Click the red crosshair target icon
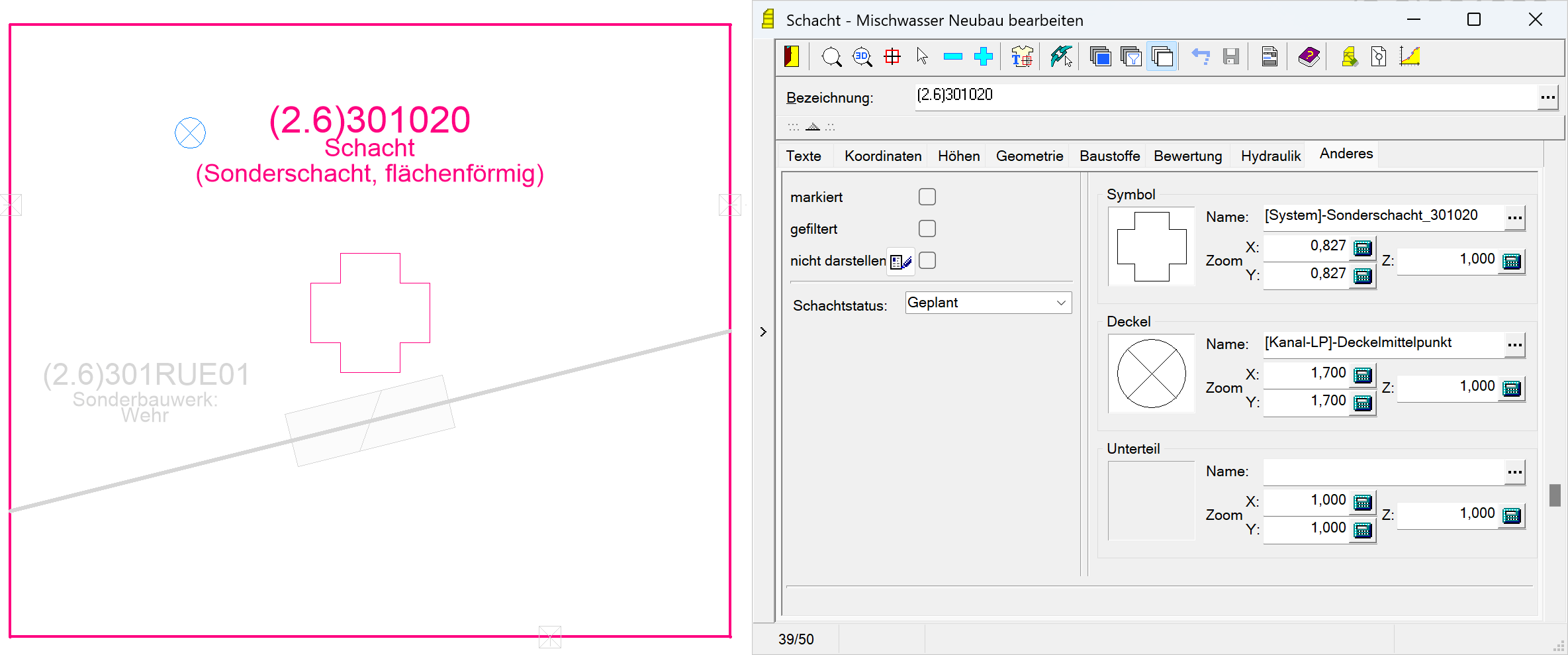Image resolution: width=1568 pixels, height=655 pixels. coord(892,57)
